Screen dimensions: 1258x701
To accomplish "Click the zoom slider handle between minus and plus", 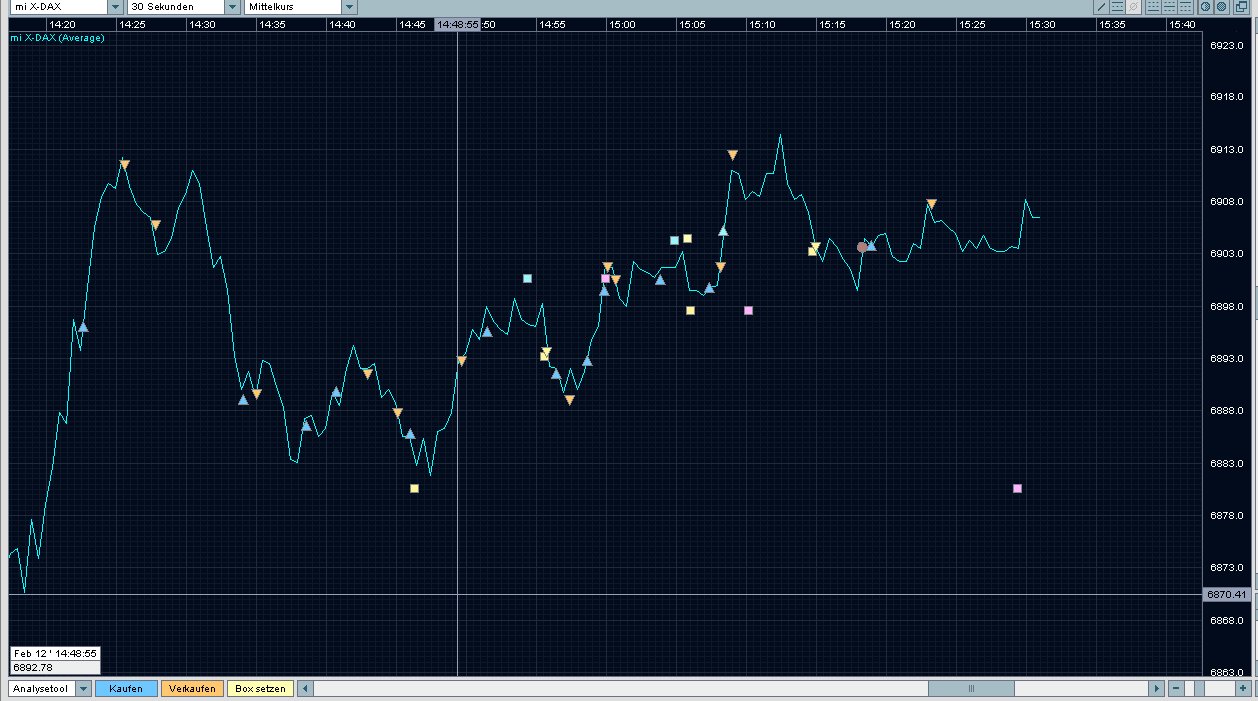I will pos(1200,689).
